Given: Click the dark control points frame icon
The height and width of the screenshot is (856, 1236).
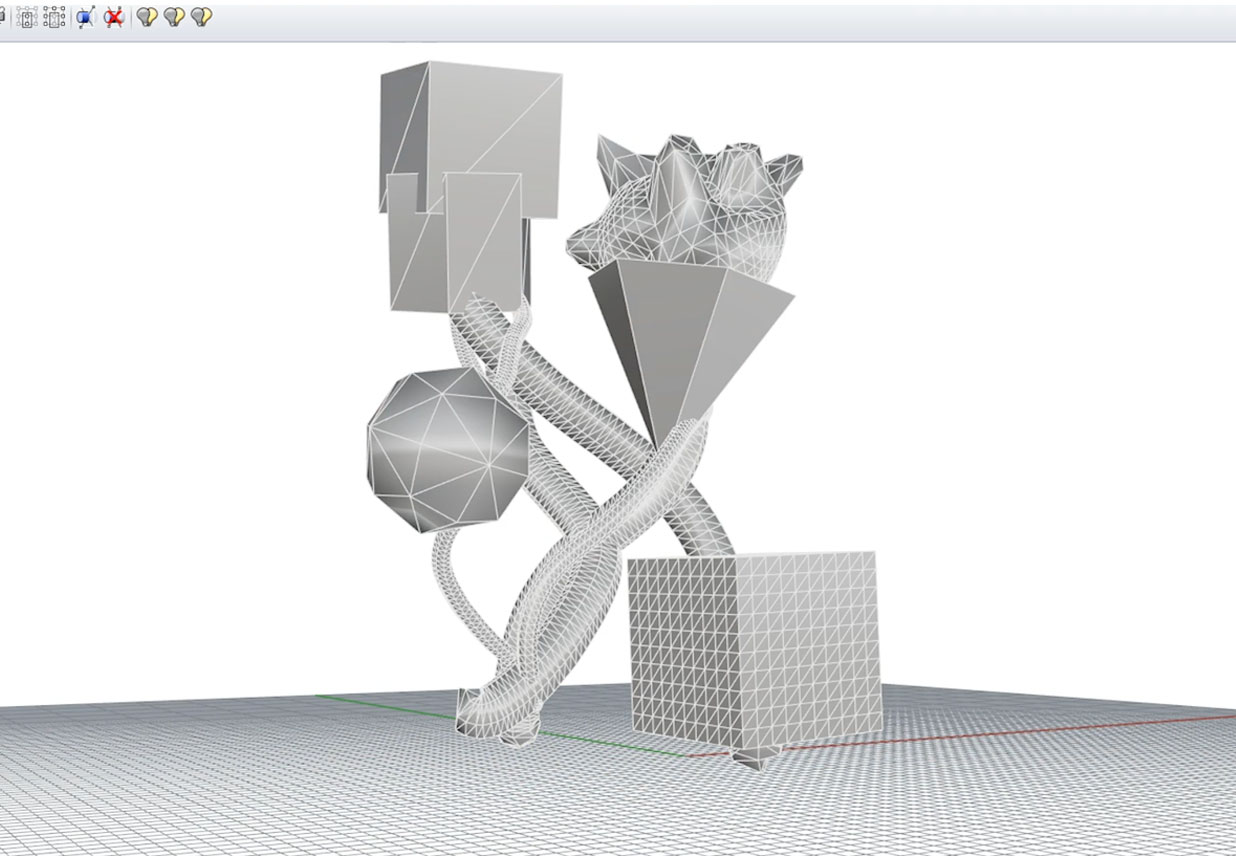Looking at the screenshot, I should (x=54, y=17).
